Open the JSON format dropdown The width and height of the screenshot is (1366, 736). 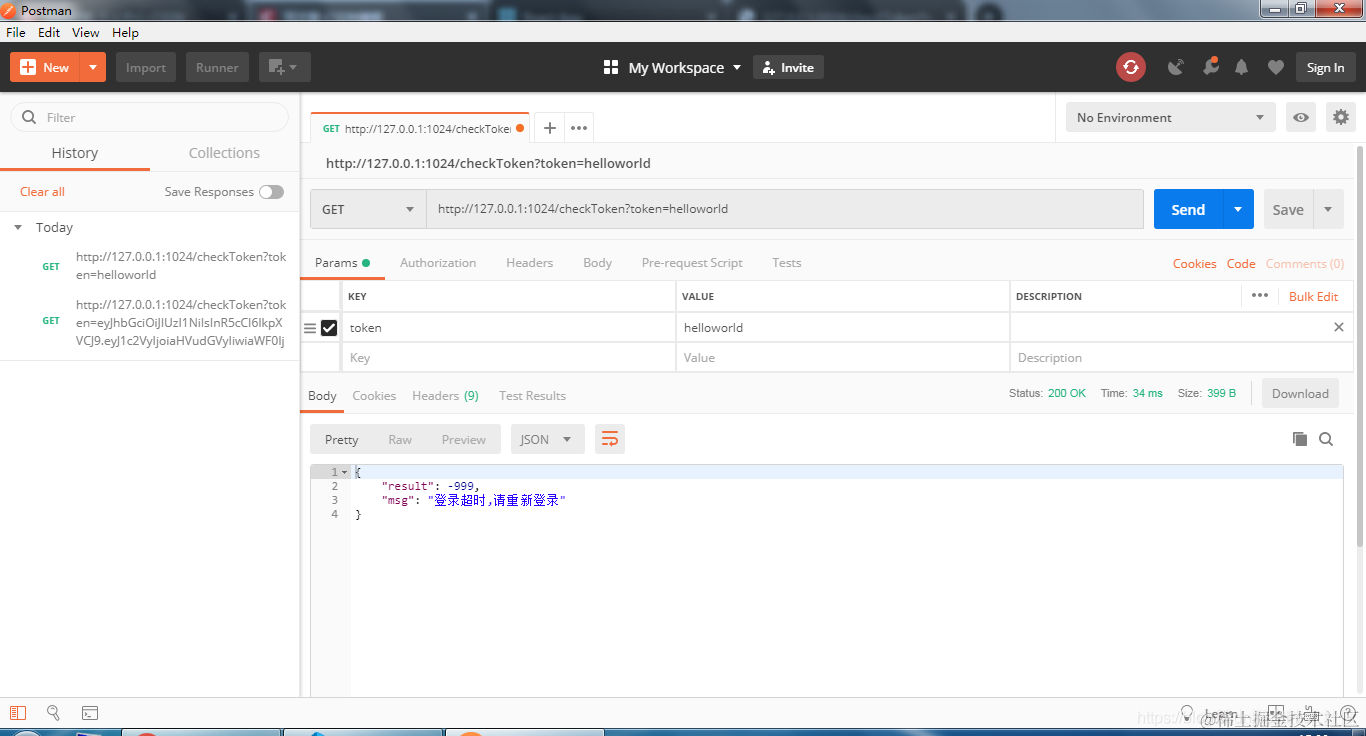547,439
